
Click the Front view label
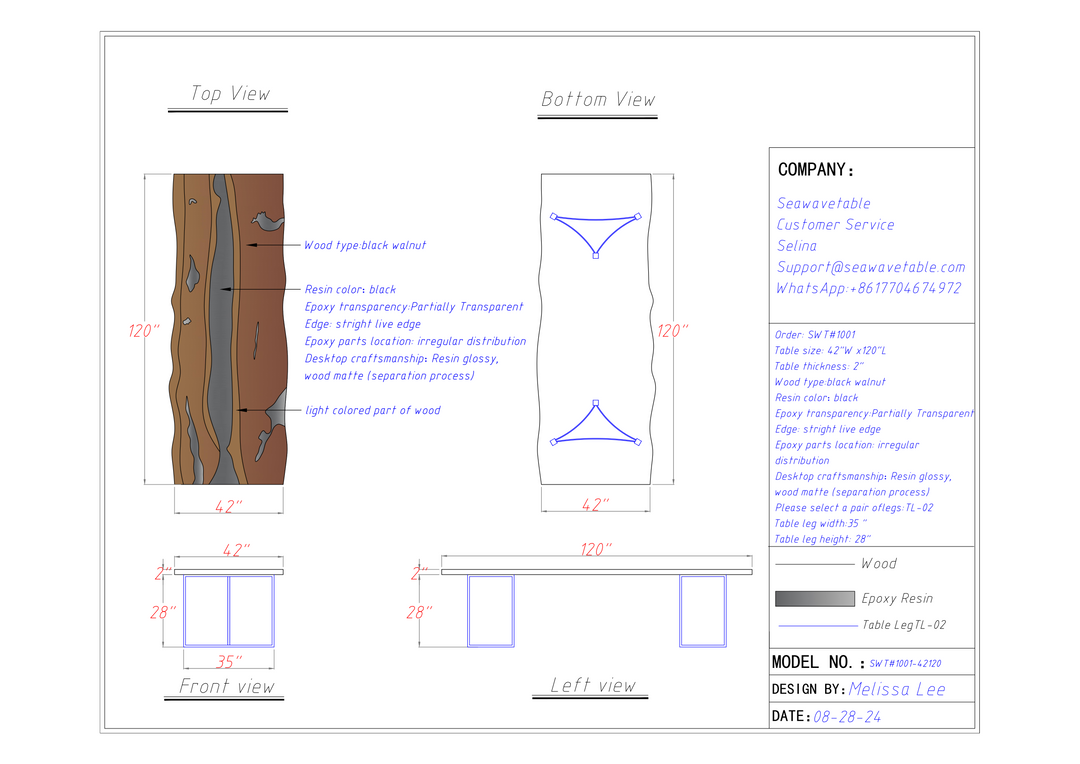click(x=226, y=686)
